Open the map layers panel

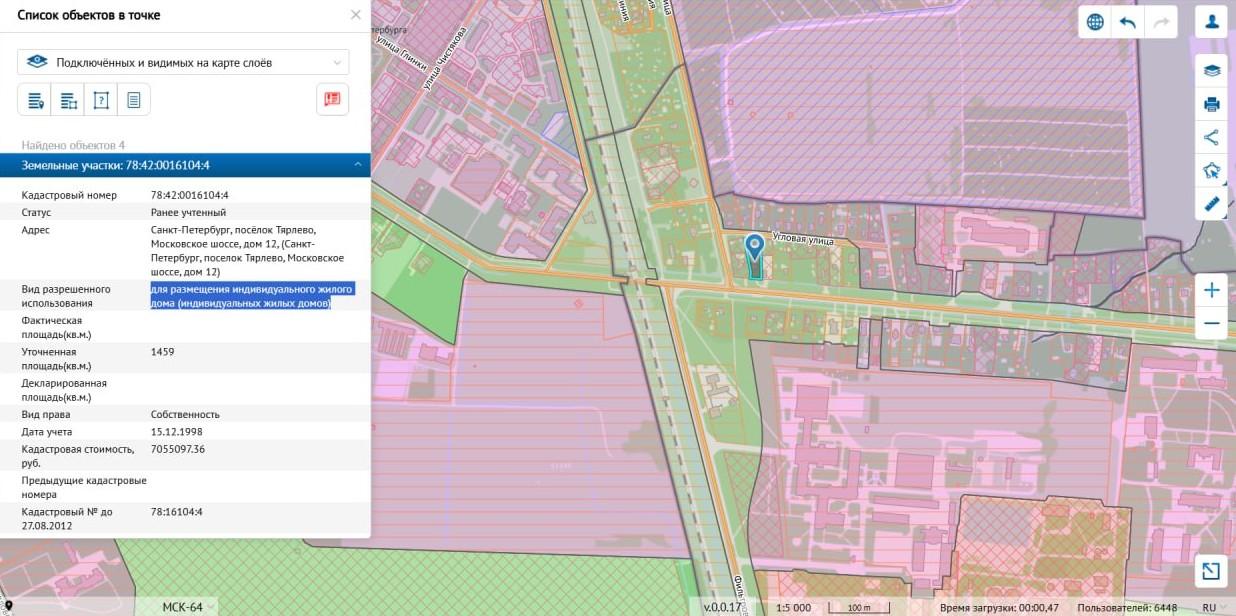1212,70
